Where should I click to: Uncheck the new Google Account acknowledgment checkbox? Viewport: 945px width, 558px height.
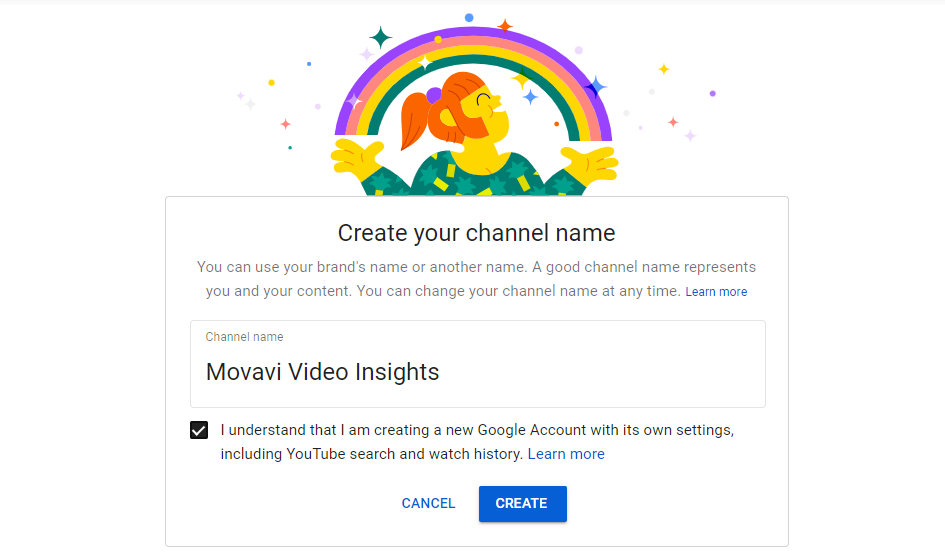pyautogui.click(x=199, y=430)
